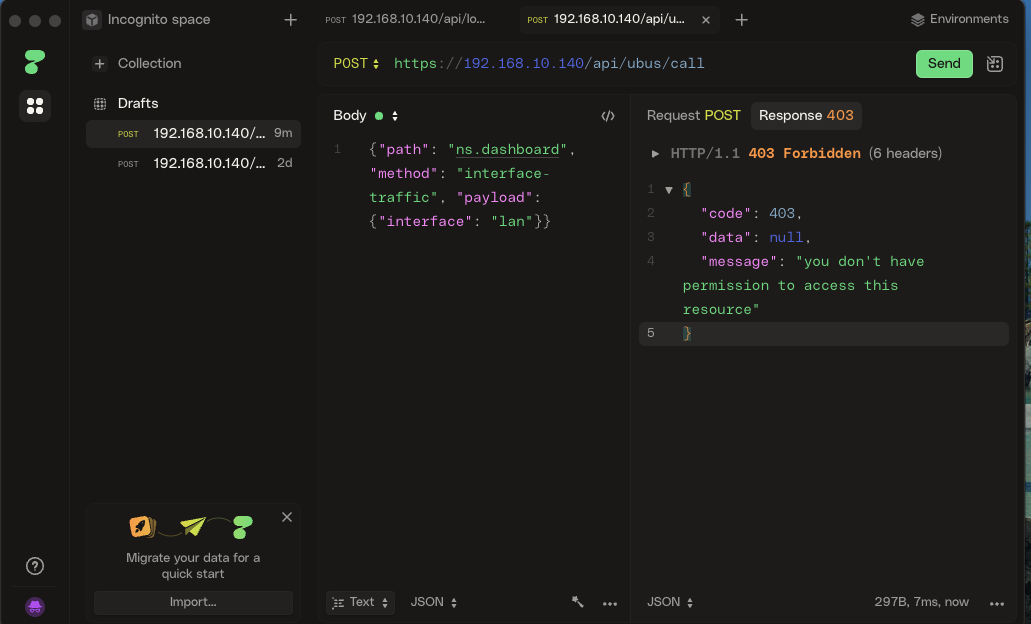
Task: Add a new item with plus beside Incognito space
Action: tap(291, 20)
